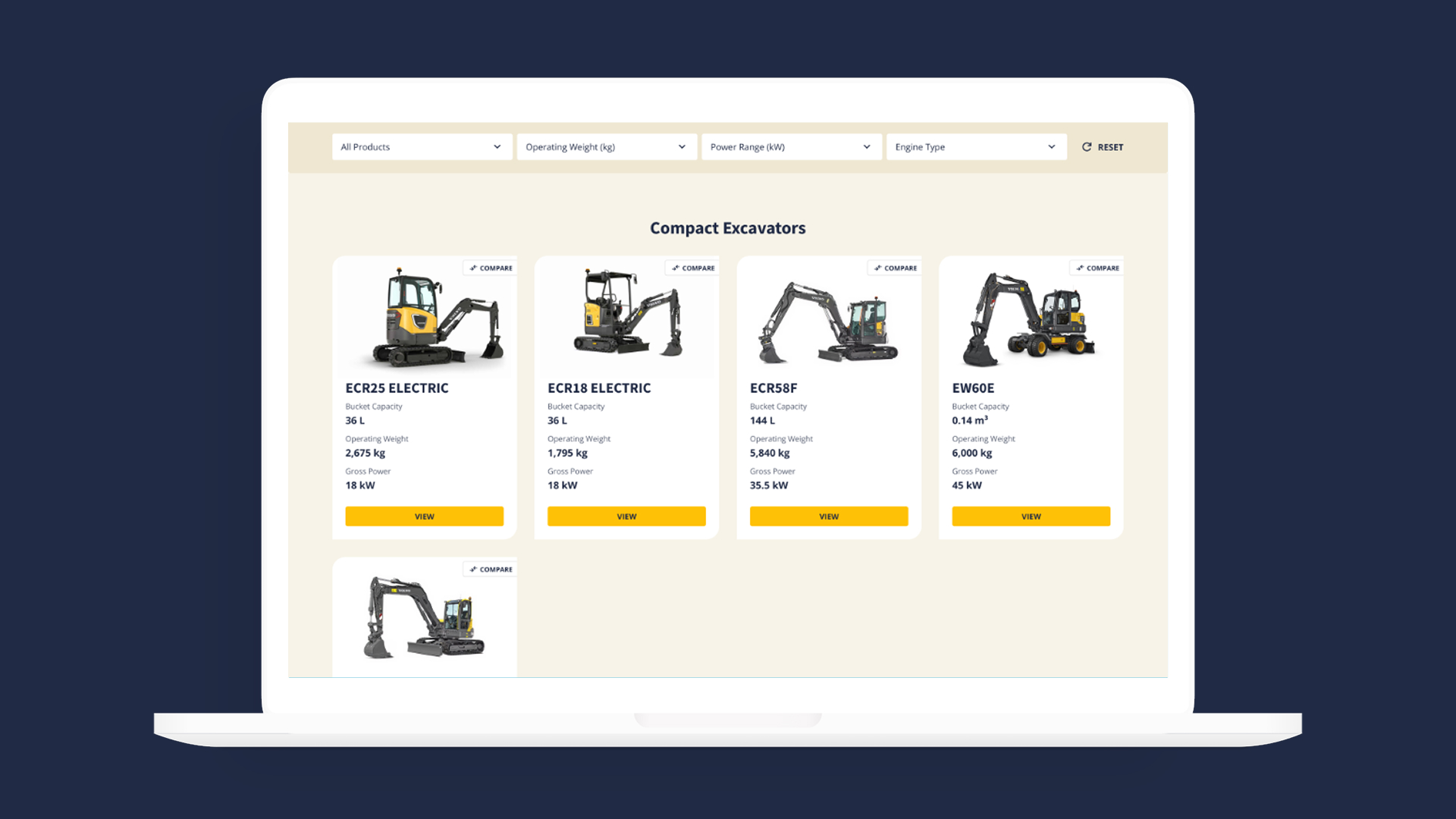Click the 1,795 kg operating weight value

point(567,453)
